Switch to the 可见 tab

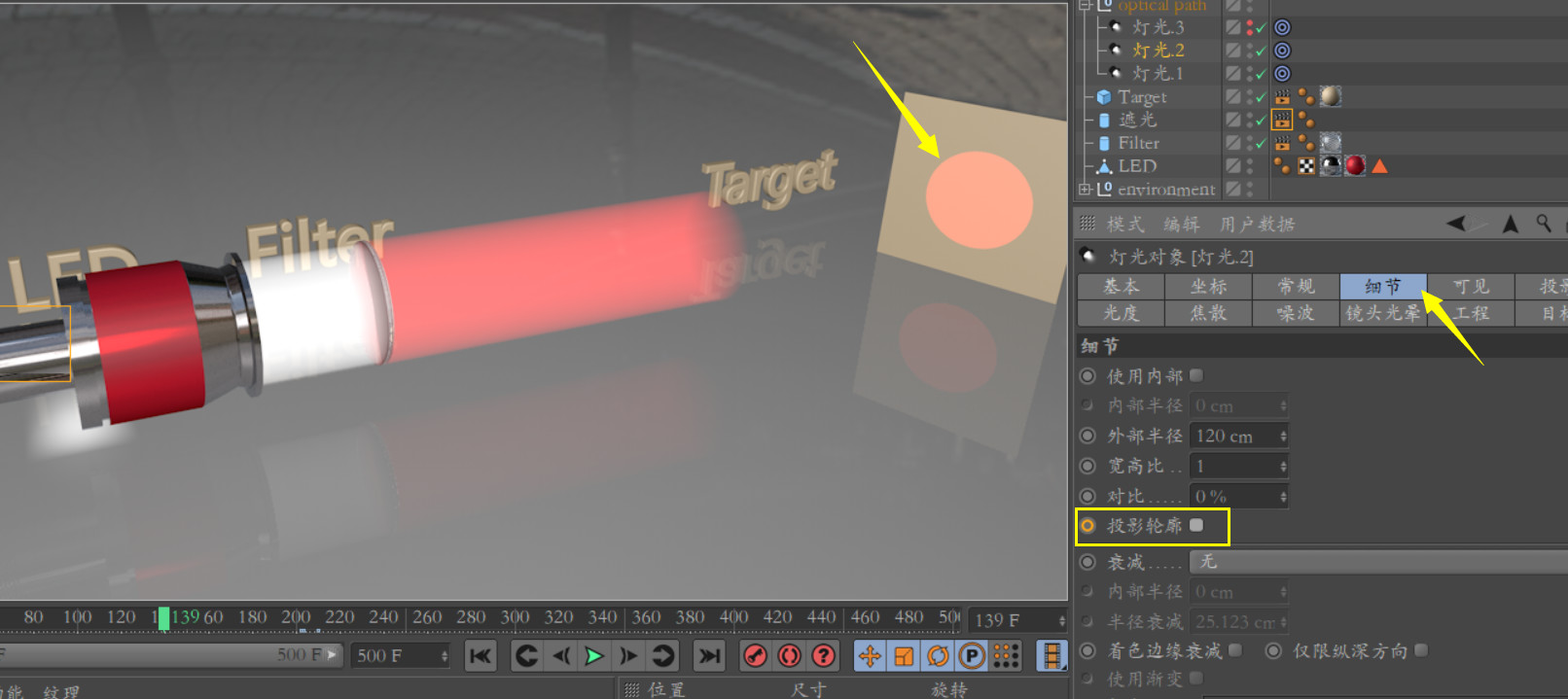(x=1471, y=286)
